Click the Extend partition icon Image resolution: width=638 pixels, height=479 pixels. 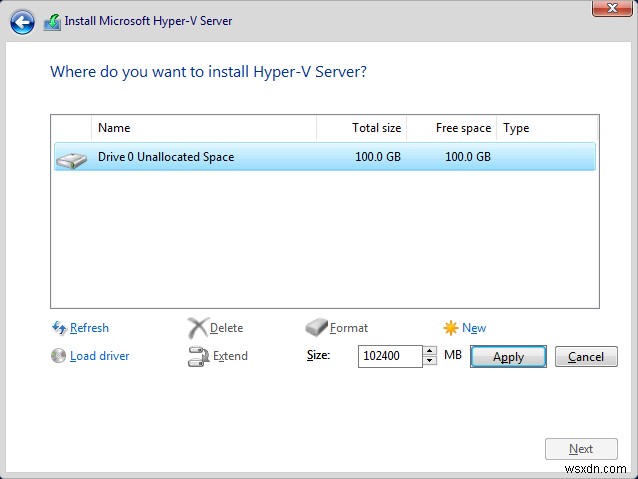click(x=197, y=356)
